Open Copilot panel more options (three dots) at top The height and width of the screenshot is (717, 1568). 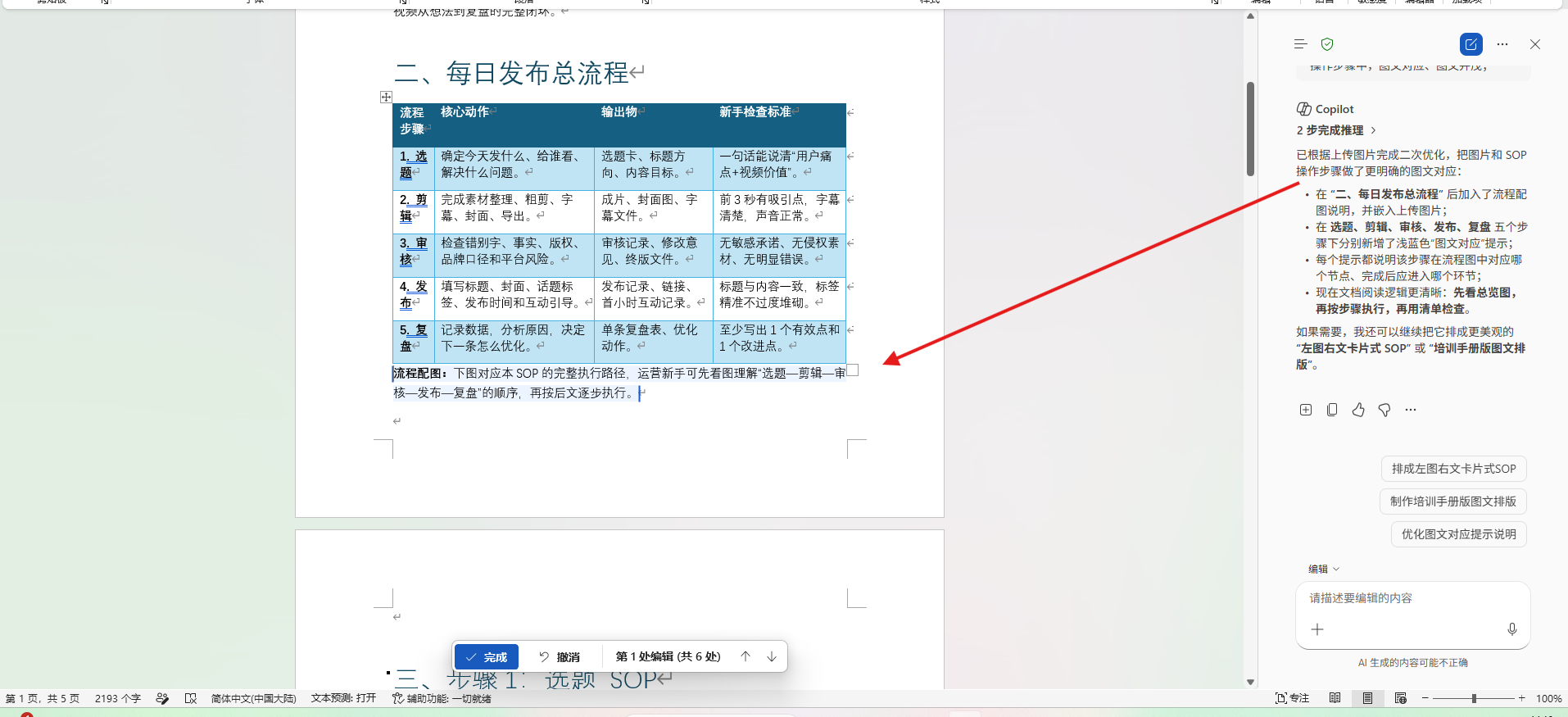(x=1502, y=44)
